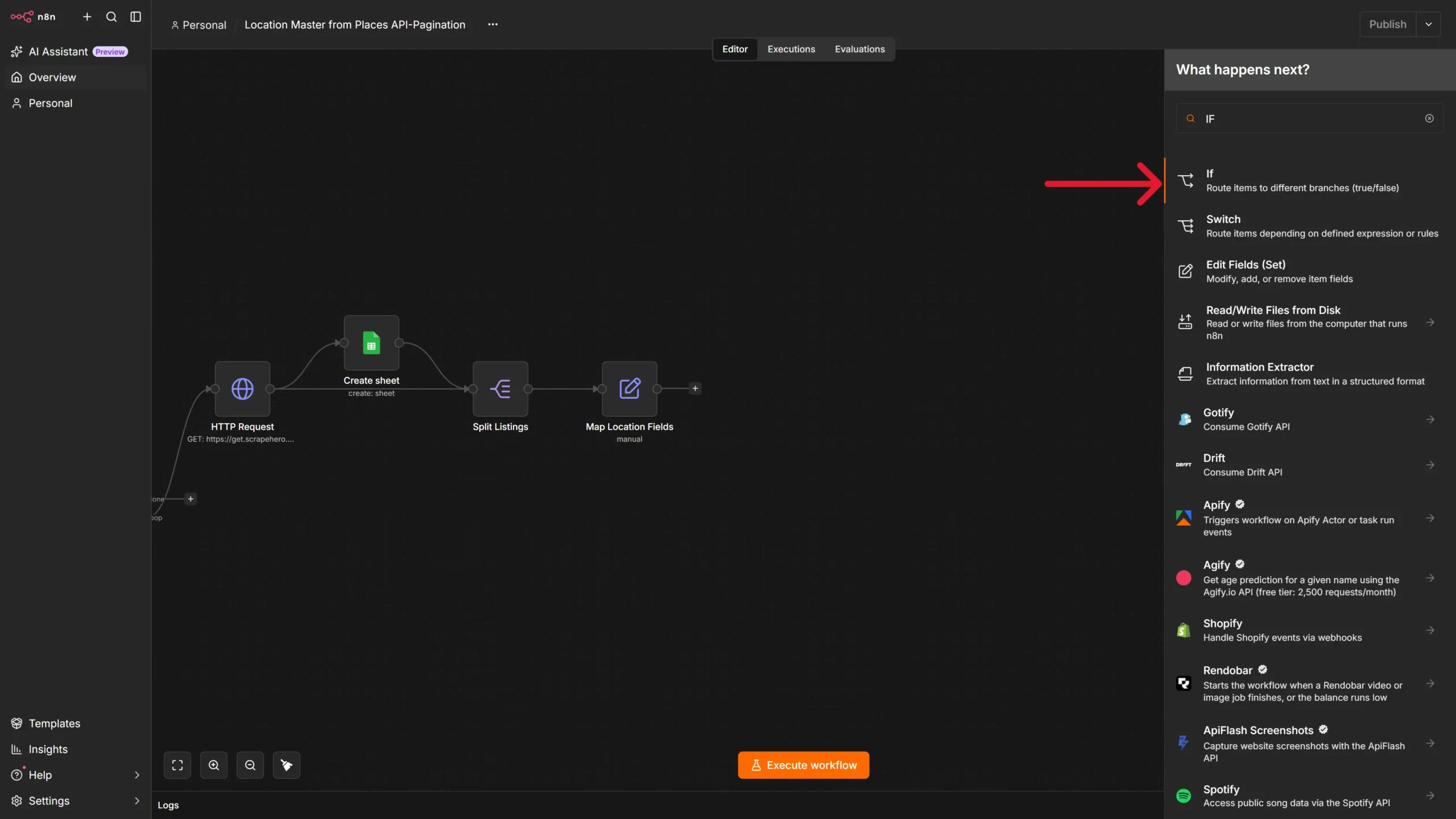Screen dimensions: 1456x819
Task: Click the plus connector on the done branch
Action: 191,499
